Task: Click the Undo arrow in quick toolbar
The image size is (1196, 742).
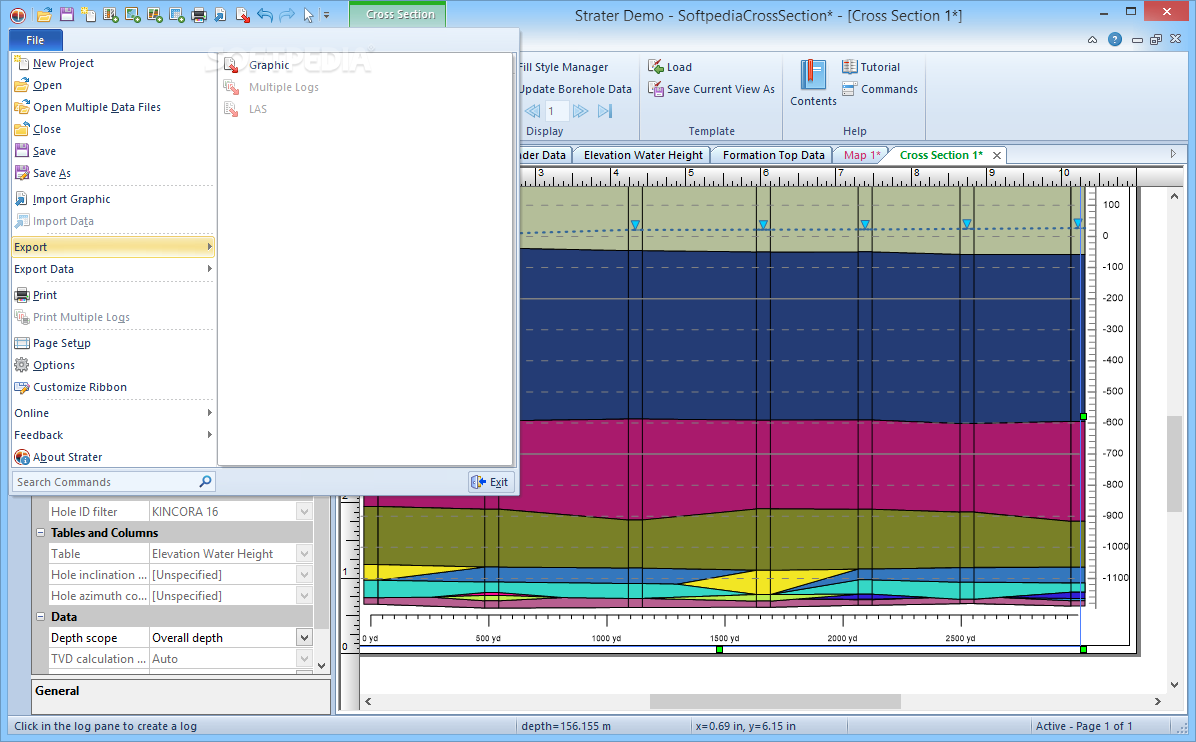Action: tap(265, 14)
